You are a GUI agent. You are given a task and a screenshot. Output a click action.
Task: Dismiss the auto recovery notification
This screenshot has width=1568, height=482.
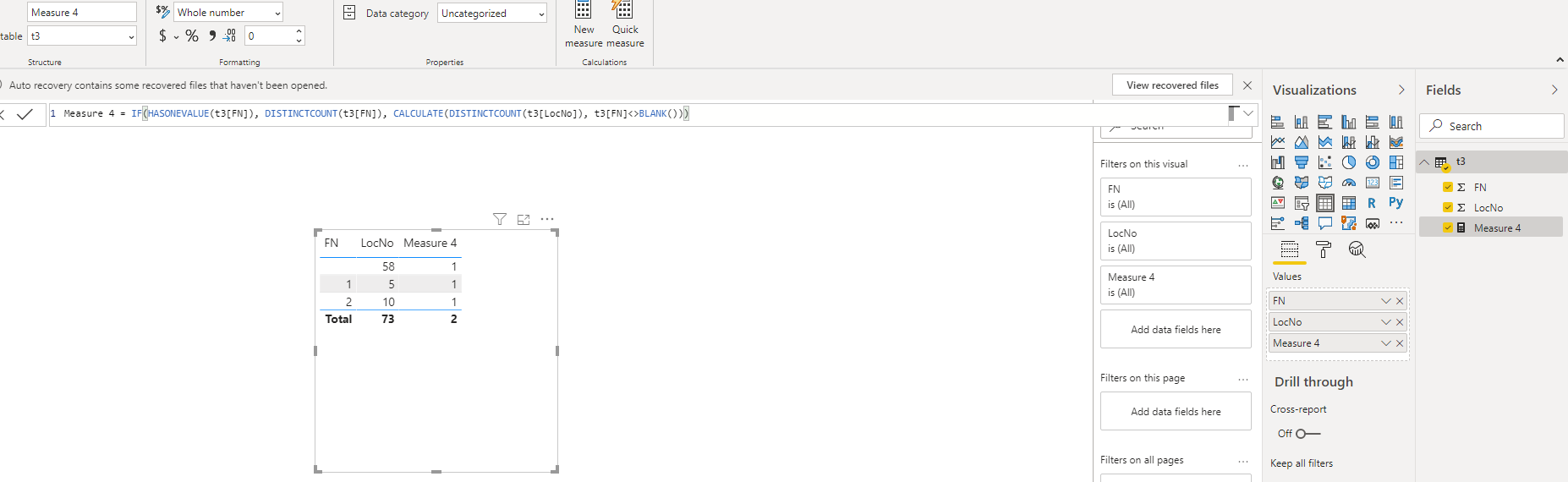1247,85
